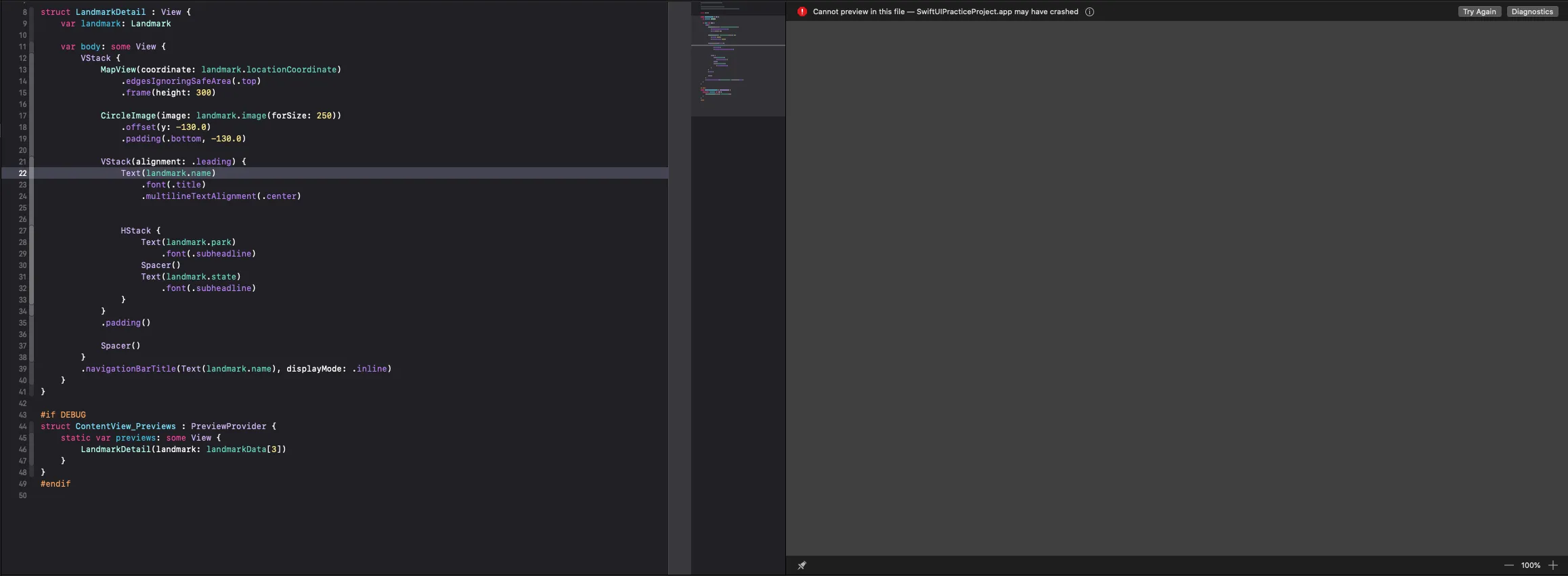Screen dimensions: 1568x576
Task: Click the MapView initializer call
Action: [221, 70]
